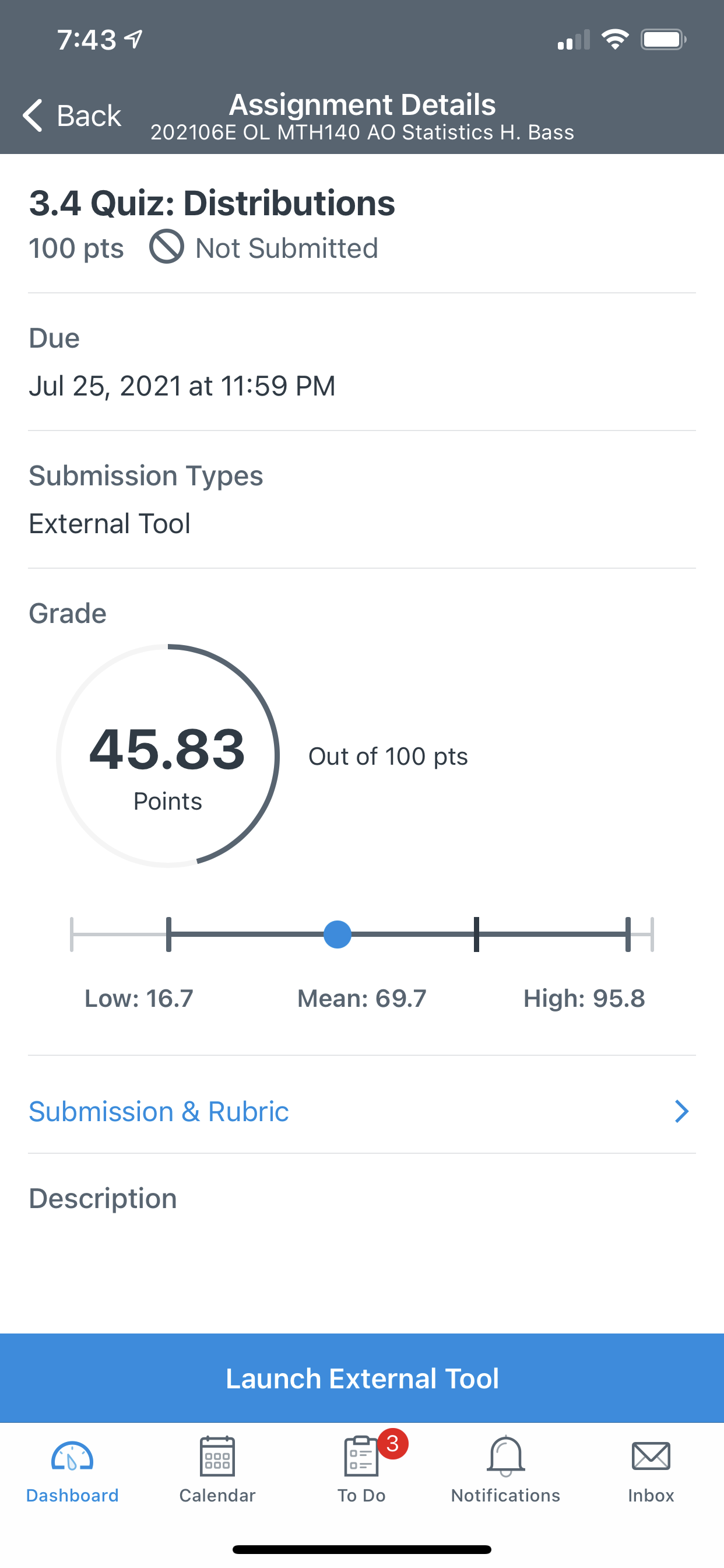The height and width of the screenshot is (1568, 724).
Task: Tap the location arrow in status bar
Action: [x=133, y=40]
